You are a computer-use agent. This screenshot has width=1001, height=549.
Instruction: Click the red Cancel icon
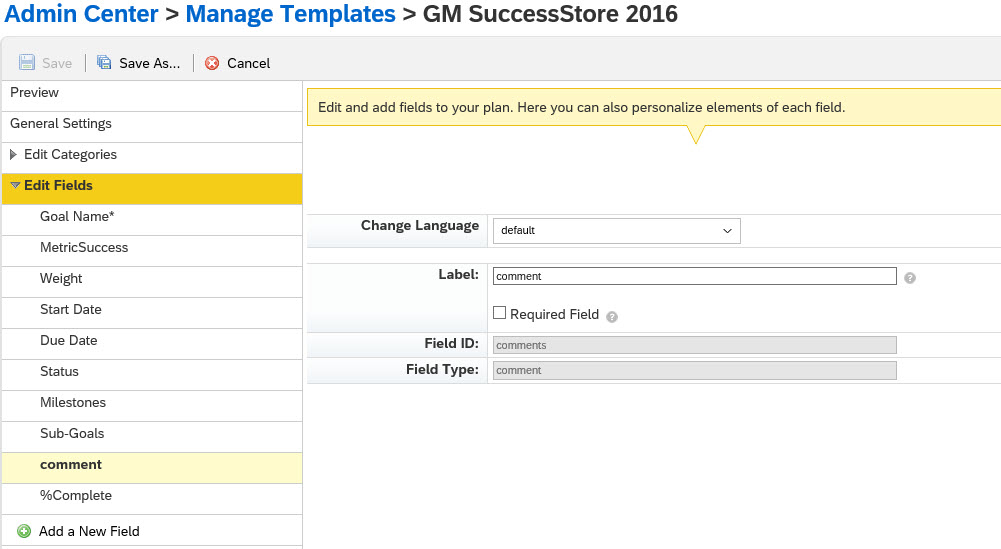(x=212, y=63)
